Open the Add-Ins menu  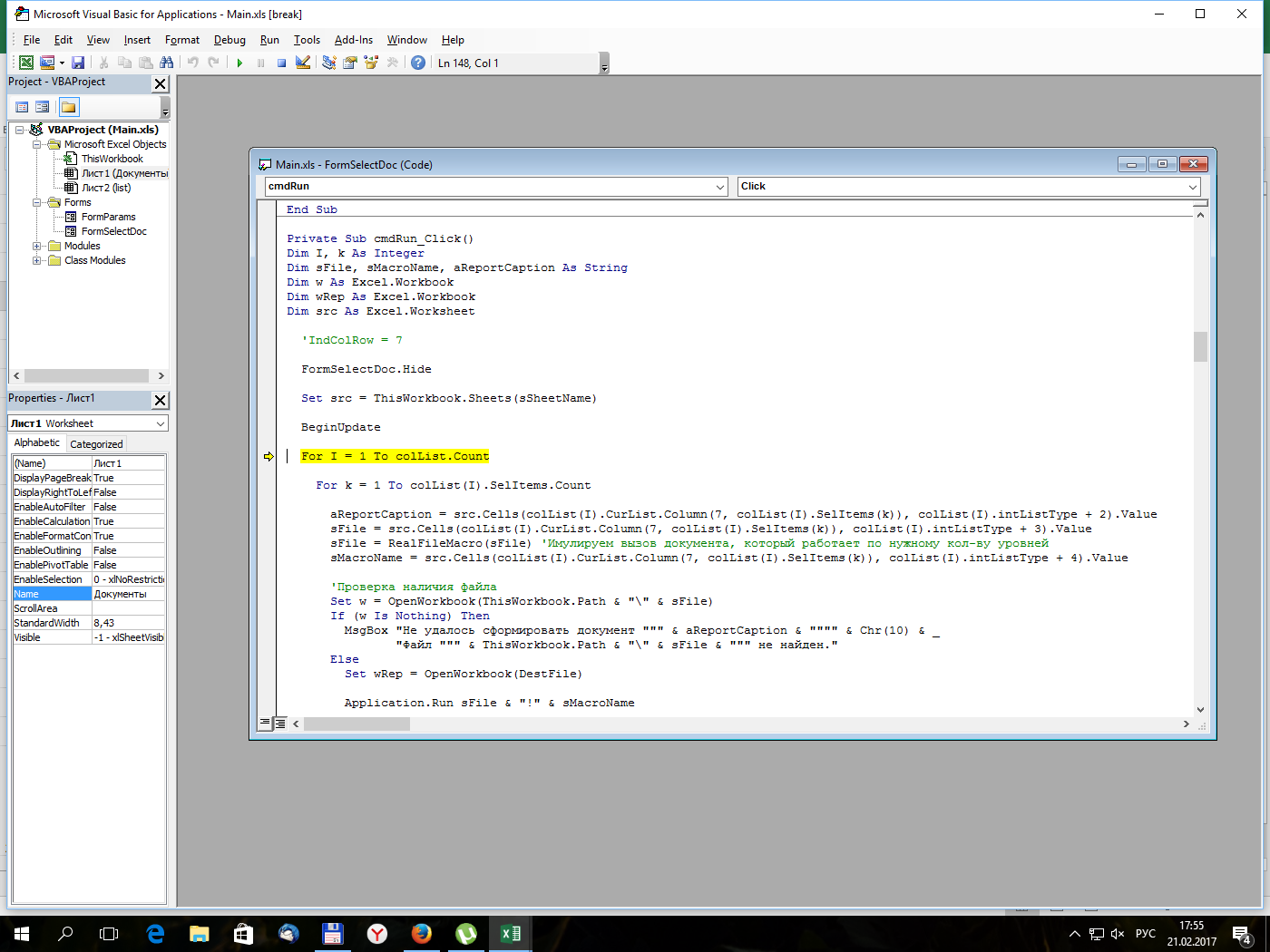(x=354, y=40)
